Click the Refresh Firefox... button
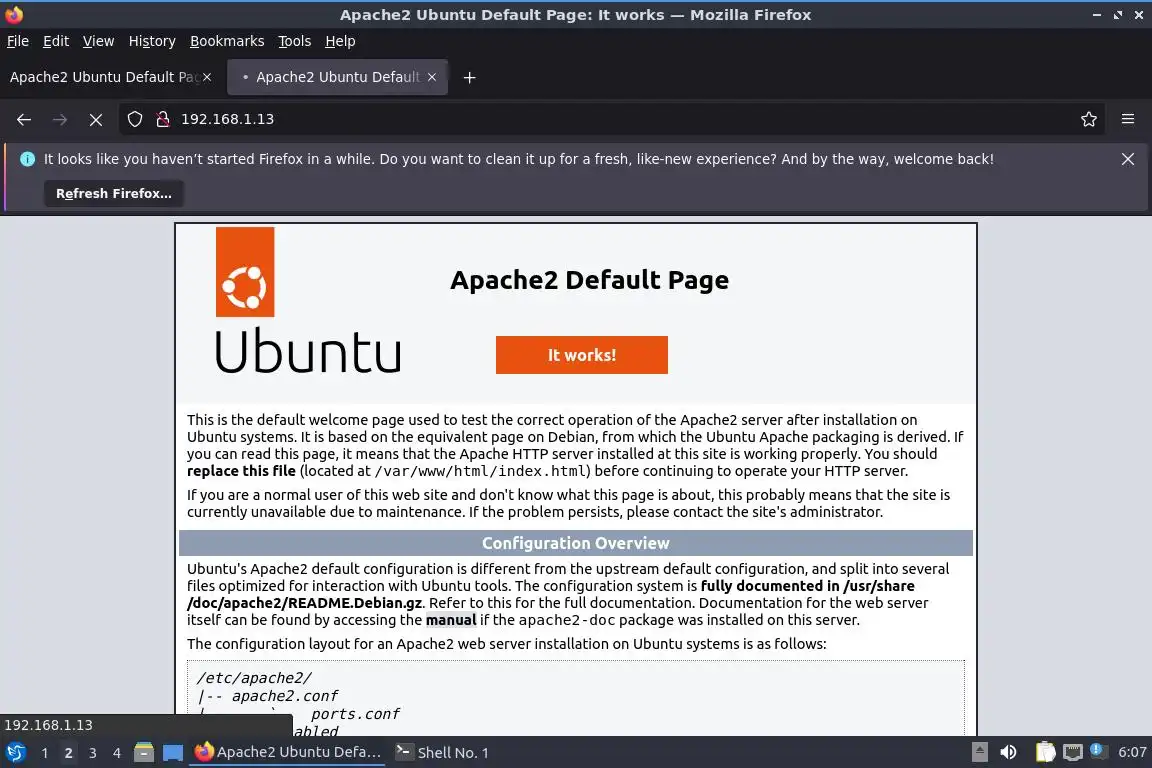The image size is (1152, 768). click(114, 193)
